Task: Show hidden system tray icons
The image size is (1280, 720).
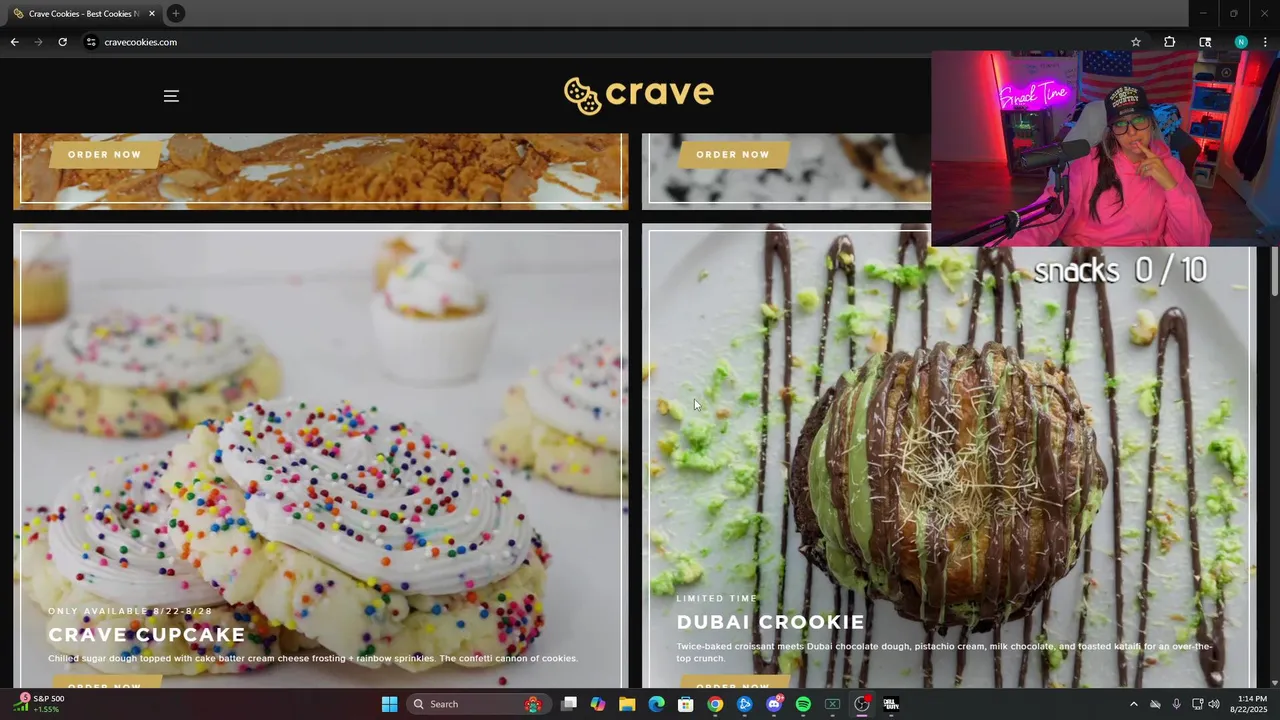Action: pyautogui.click(x=1133, y=704)
